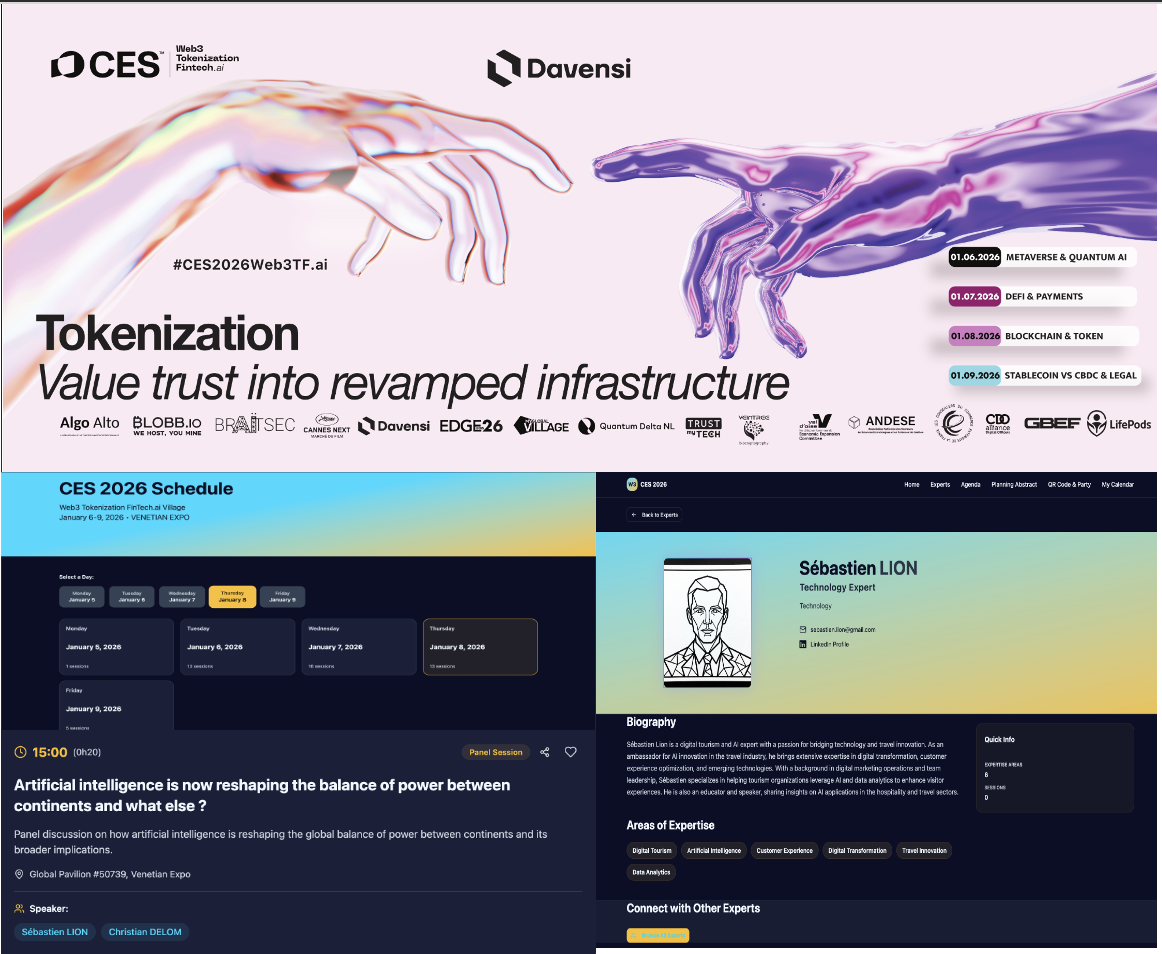
Task: Click the clock icon next to 15:00
Action: coord(20,752)
